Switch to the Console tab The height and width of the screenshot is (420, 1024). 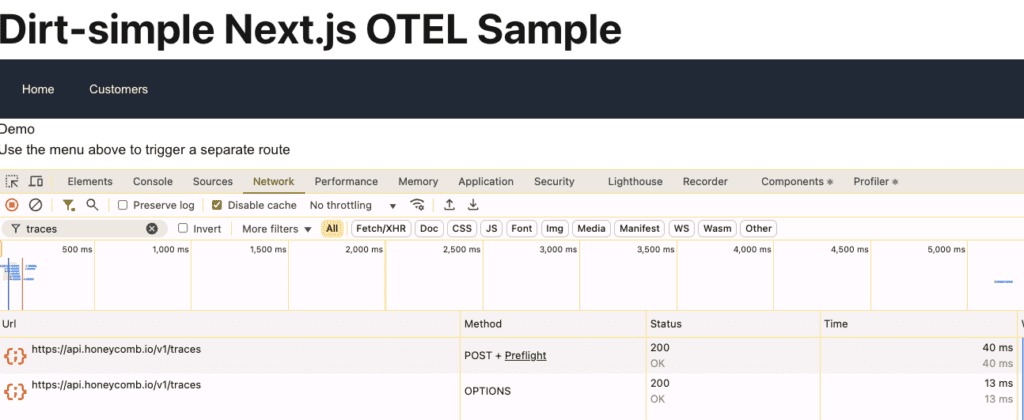pyautogui.click(x=153, y=182)
